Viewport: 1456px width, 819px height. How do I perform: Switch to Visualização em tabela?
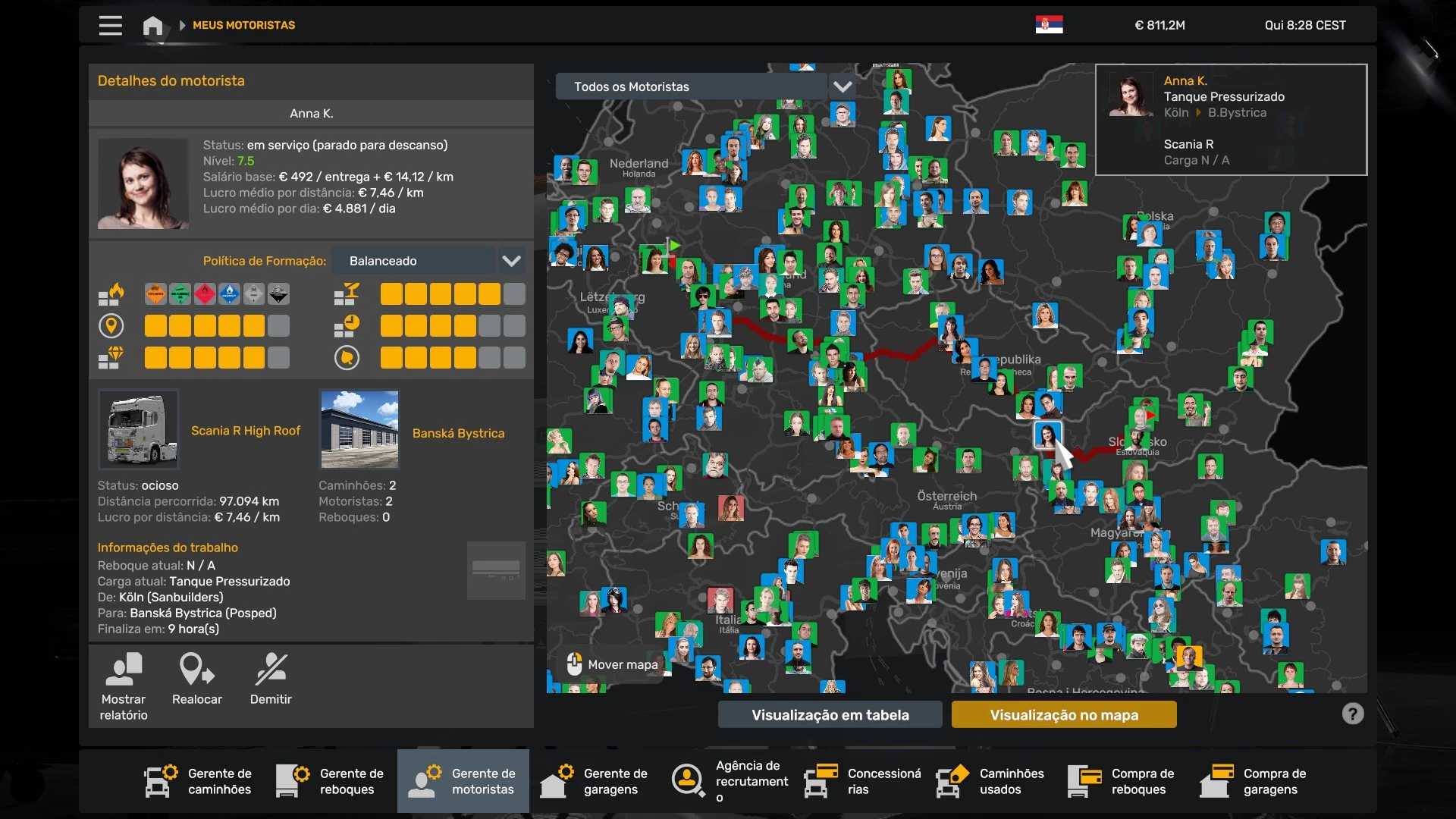tap(830, 714)
